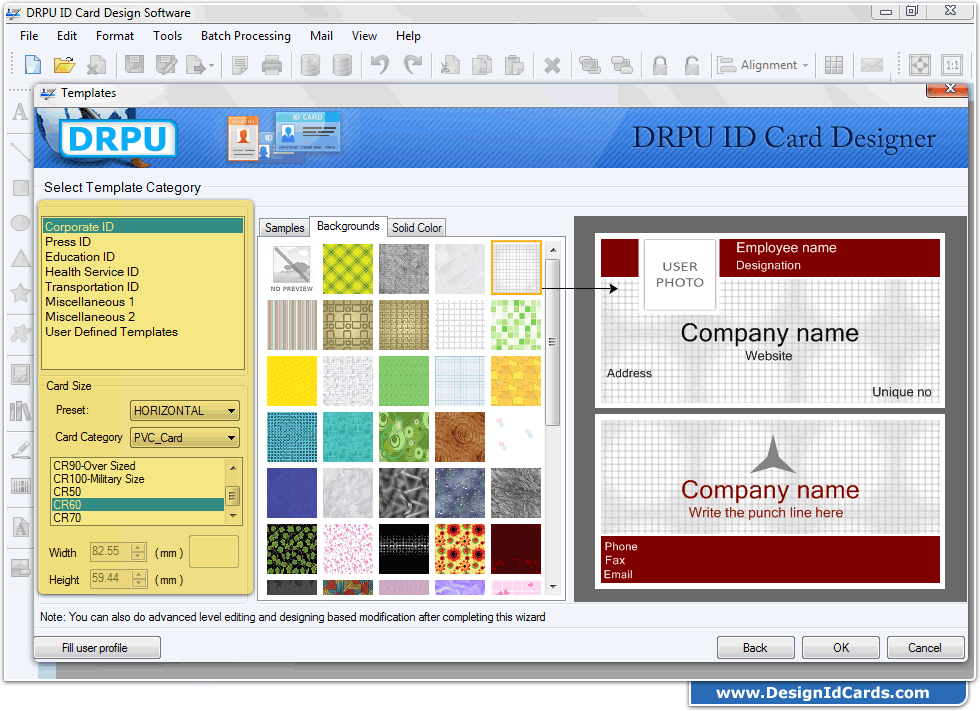Click the Fill user profile button
The width and height of the screenshot is (980, 711).
96,647
